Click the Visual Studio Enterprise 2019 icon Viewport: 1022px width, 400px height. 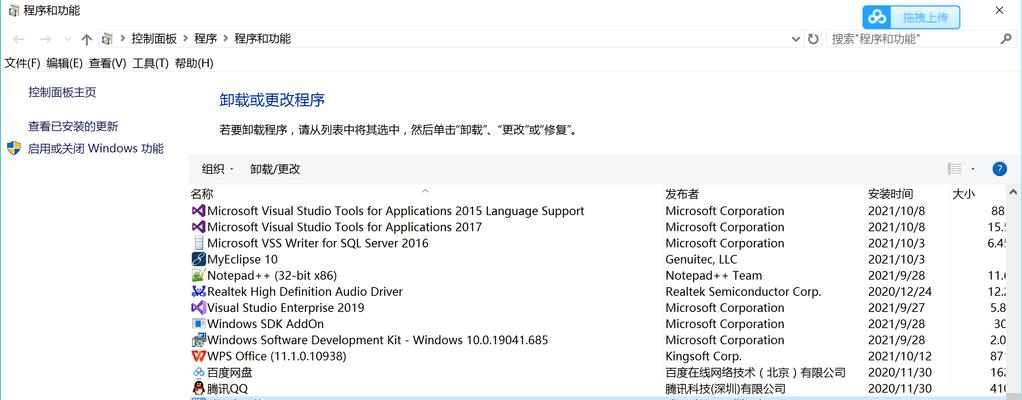tap(199, 307)
